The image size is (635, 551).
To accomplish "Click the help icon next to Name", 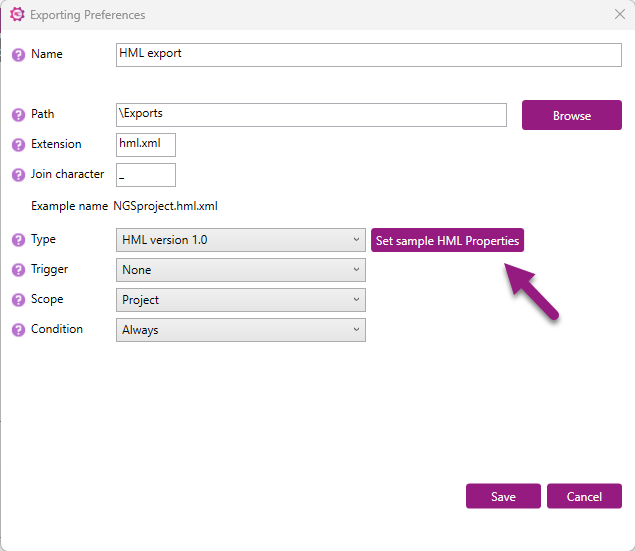I will coord(18,55).
